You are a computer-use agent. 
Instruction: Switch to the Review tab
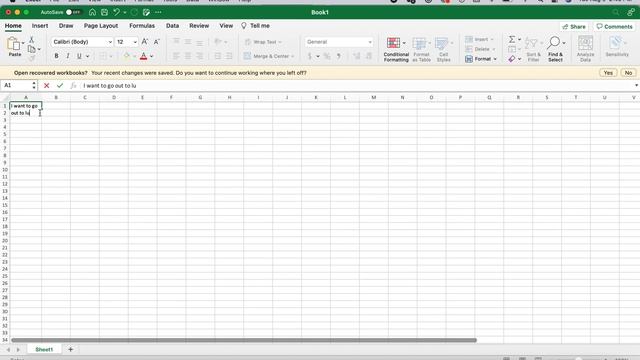click(199, 26)
